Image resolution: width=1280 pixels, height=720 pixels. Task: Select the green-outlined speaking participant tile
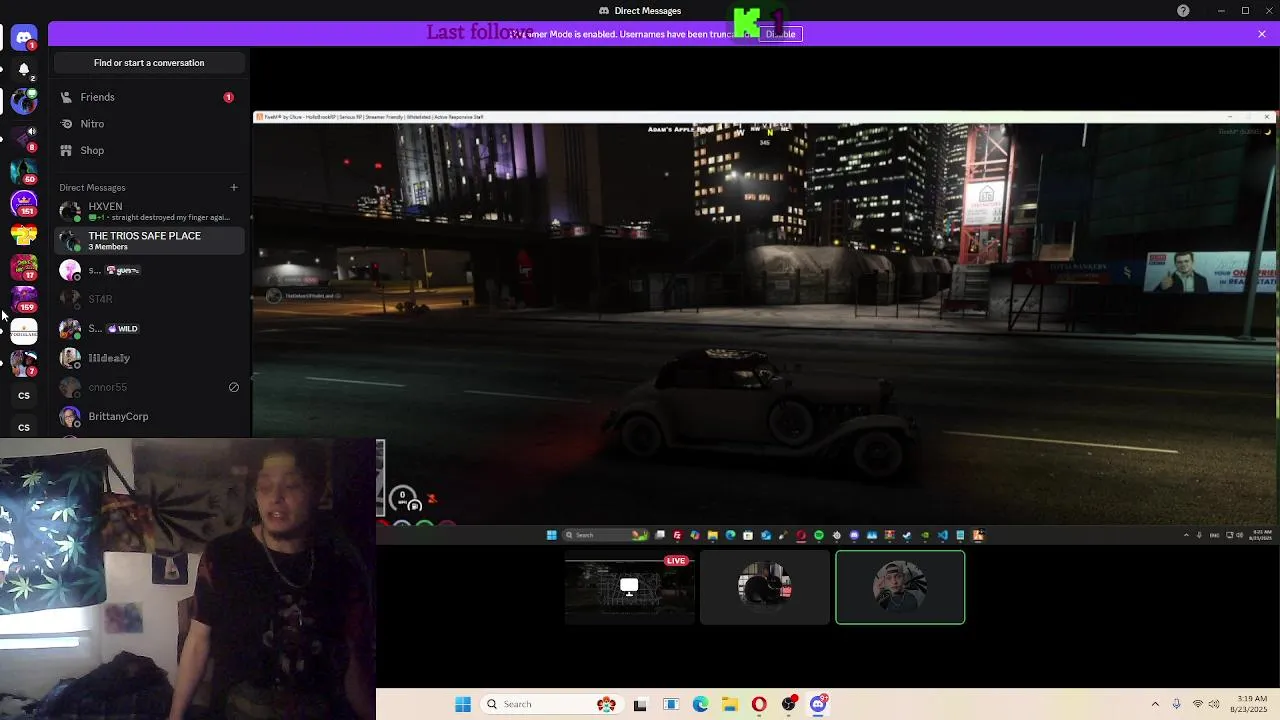click(900, 588)
